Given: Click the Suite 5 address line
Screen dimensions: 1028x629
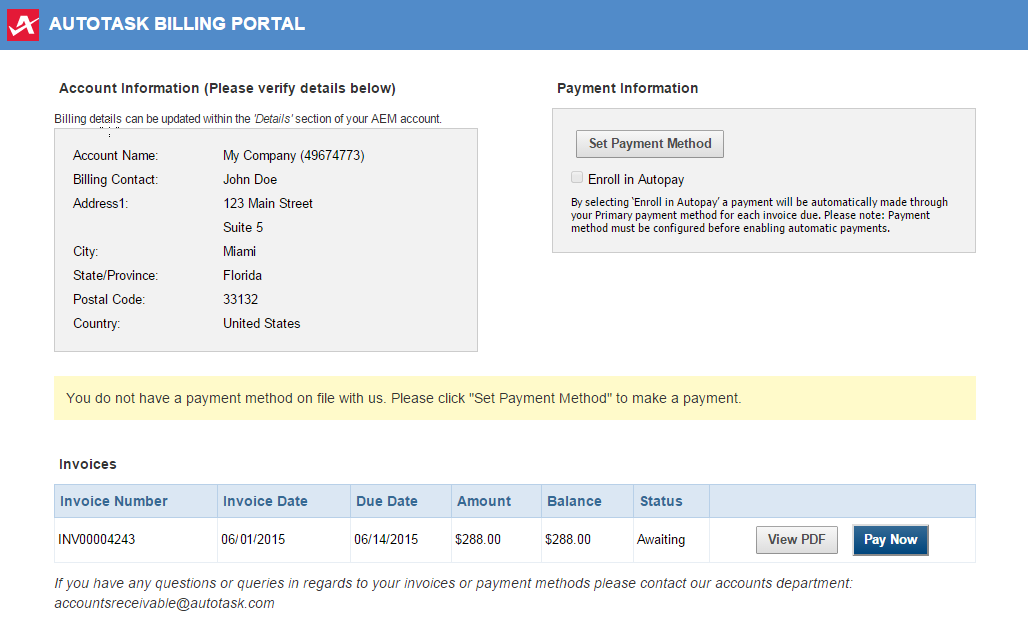Looking at the screenshot, I should tap(243, 228).
